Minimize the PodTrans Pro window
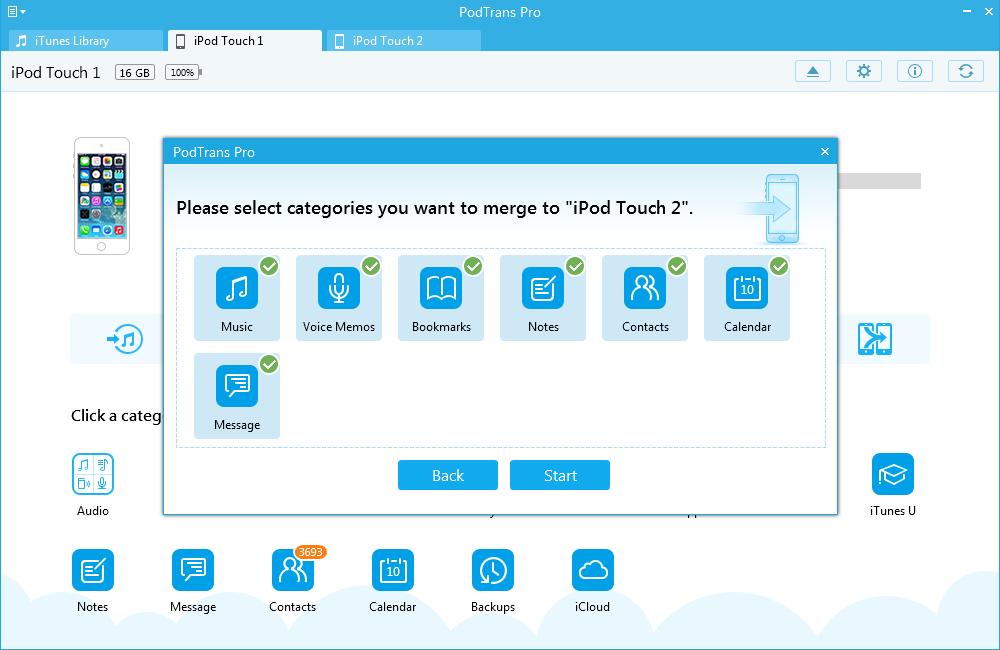 point(967,11)
